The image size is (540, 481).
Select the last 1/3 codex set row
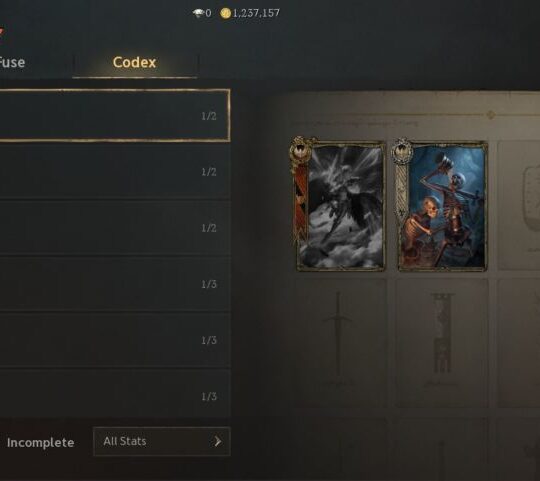click(115, 394)
